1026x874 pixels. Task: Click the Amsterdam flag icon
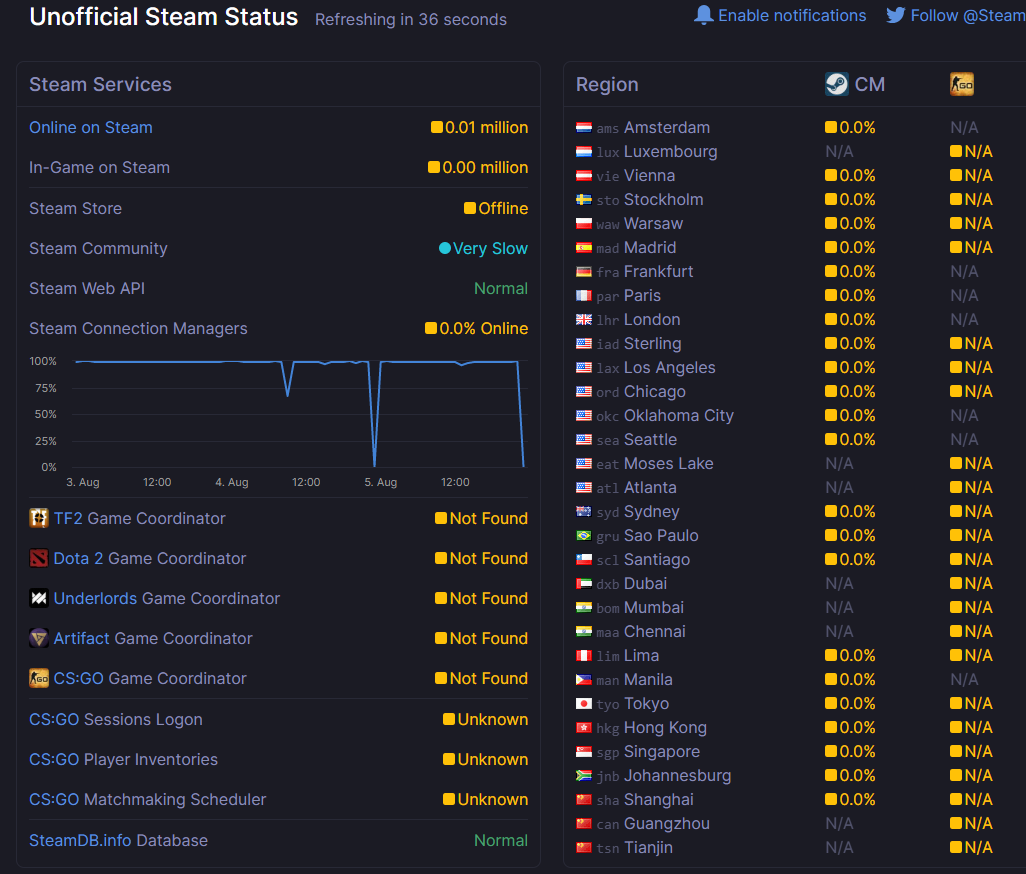click(x=584, y=128)
